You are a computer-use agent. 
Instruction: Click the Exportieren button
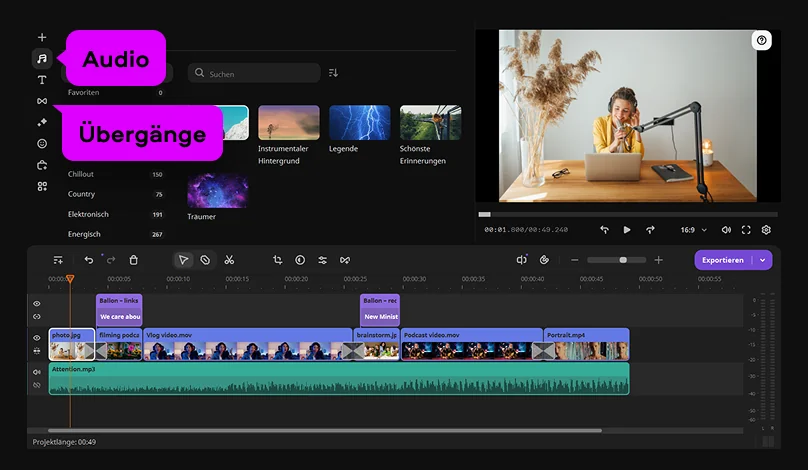(x=723, y=260)
